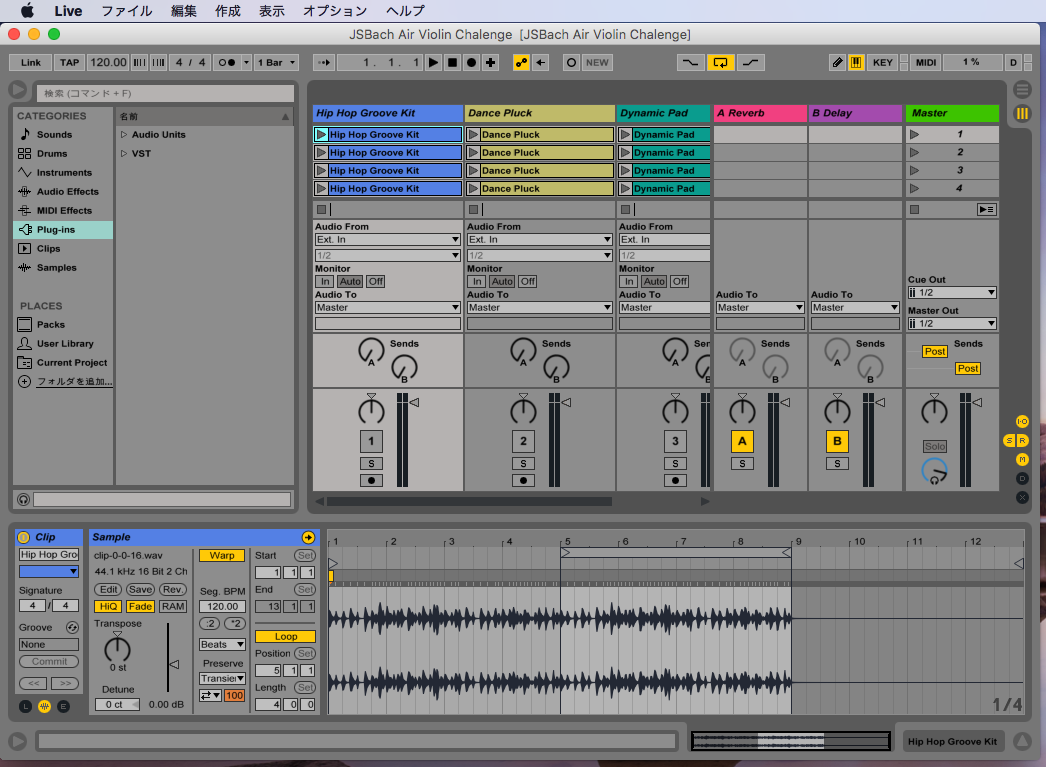Open the ヘルプ menu
This screenshot has height=767, width=1046.
coord(405,11)
